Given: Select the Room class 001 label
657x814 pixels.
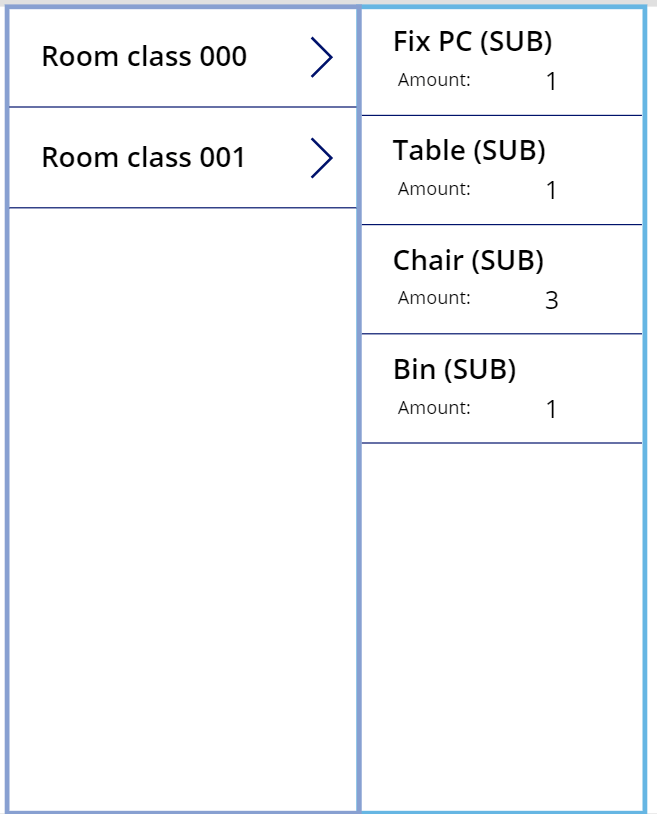Looking at the screenshot, I should [x=143, y=158].
